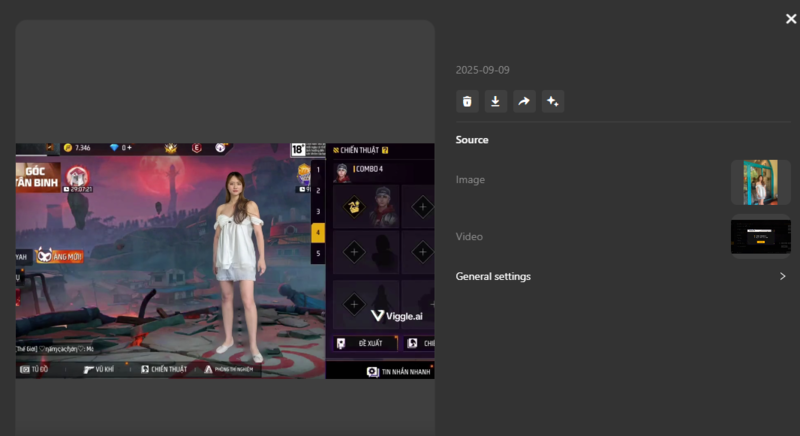Share the video using arrow icon
800x436 pixels.
click(524, 101)
